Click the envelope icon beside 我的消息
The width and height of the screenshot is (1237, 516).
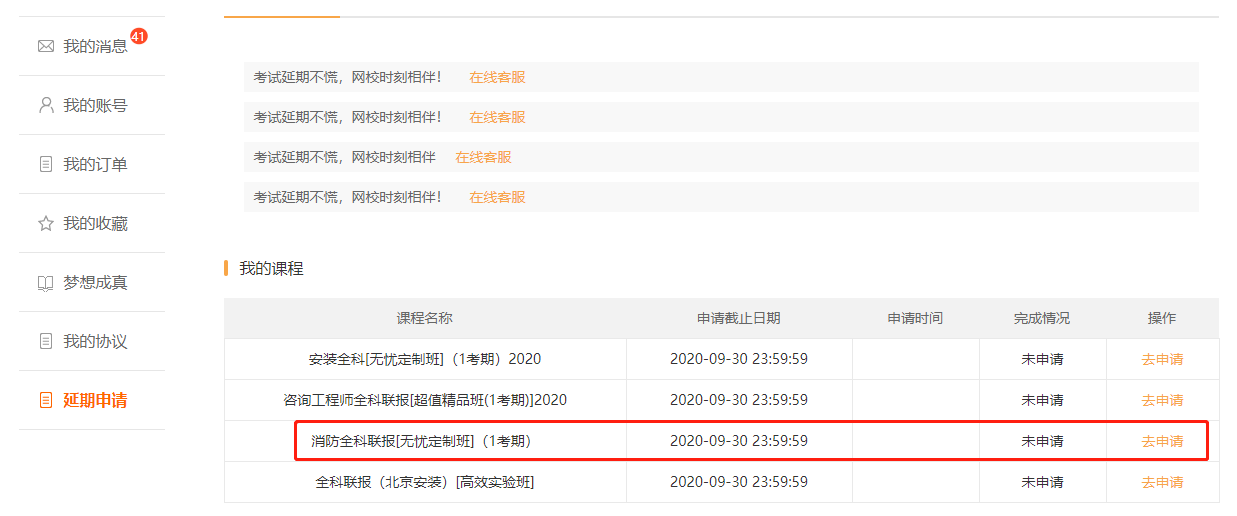click(45, 46)
